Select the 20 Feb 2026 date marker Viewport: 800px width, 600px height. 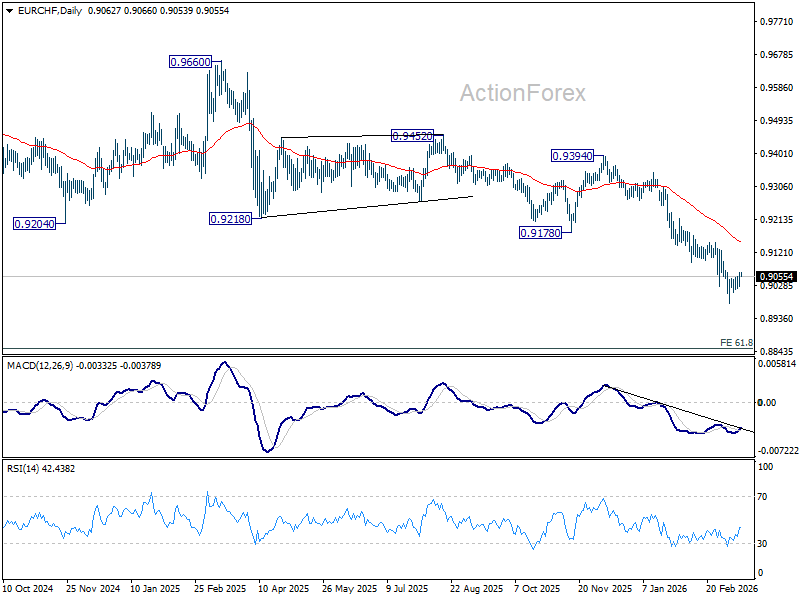(732, 588)
